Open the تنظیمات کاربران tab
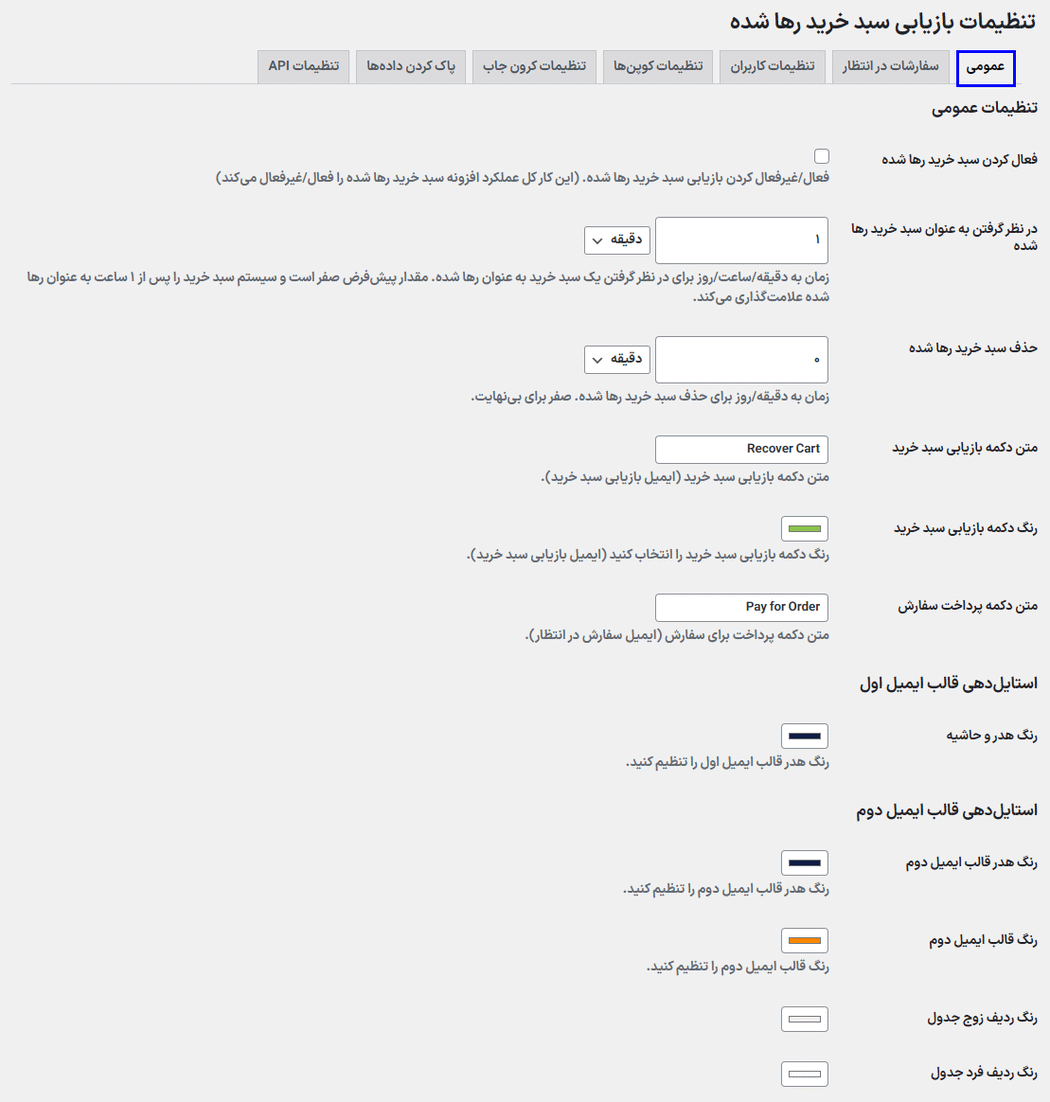Viewport: 1050px width, 1102px height. click(x=772, y=67)
